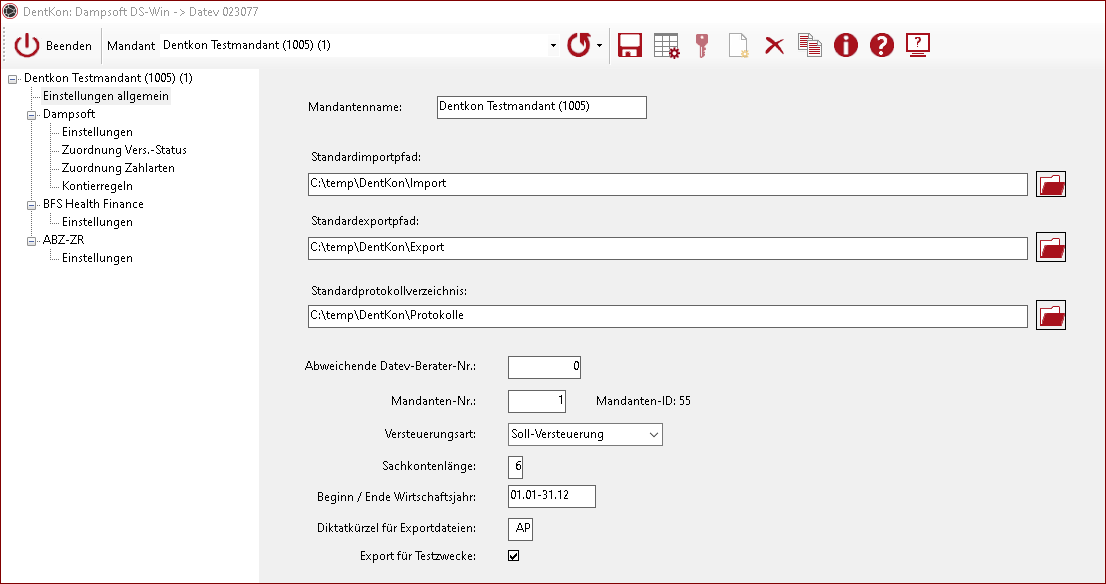Viewport: 1106px width, 584px height.
Task: Click the Standardprotokollverzeichnis text field
Action: click(x=667, y=316)
